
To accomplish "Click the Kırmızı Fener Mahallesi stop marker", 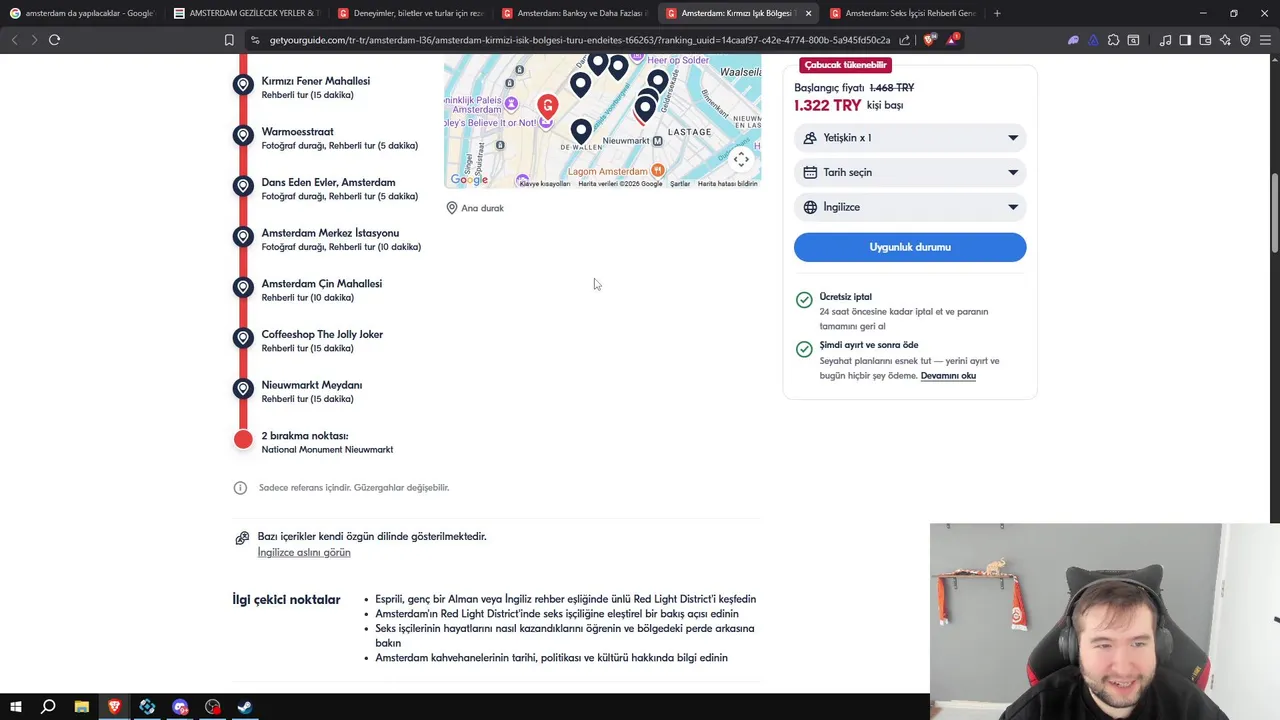I will 243,85.
